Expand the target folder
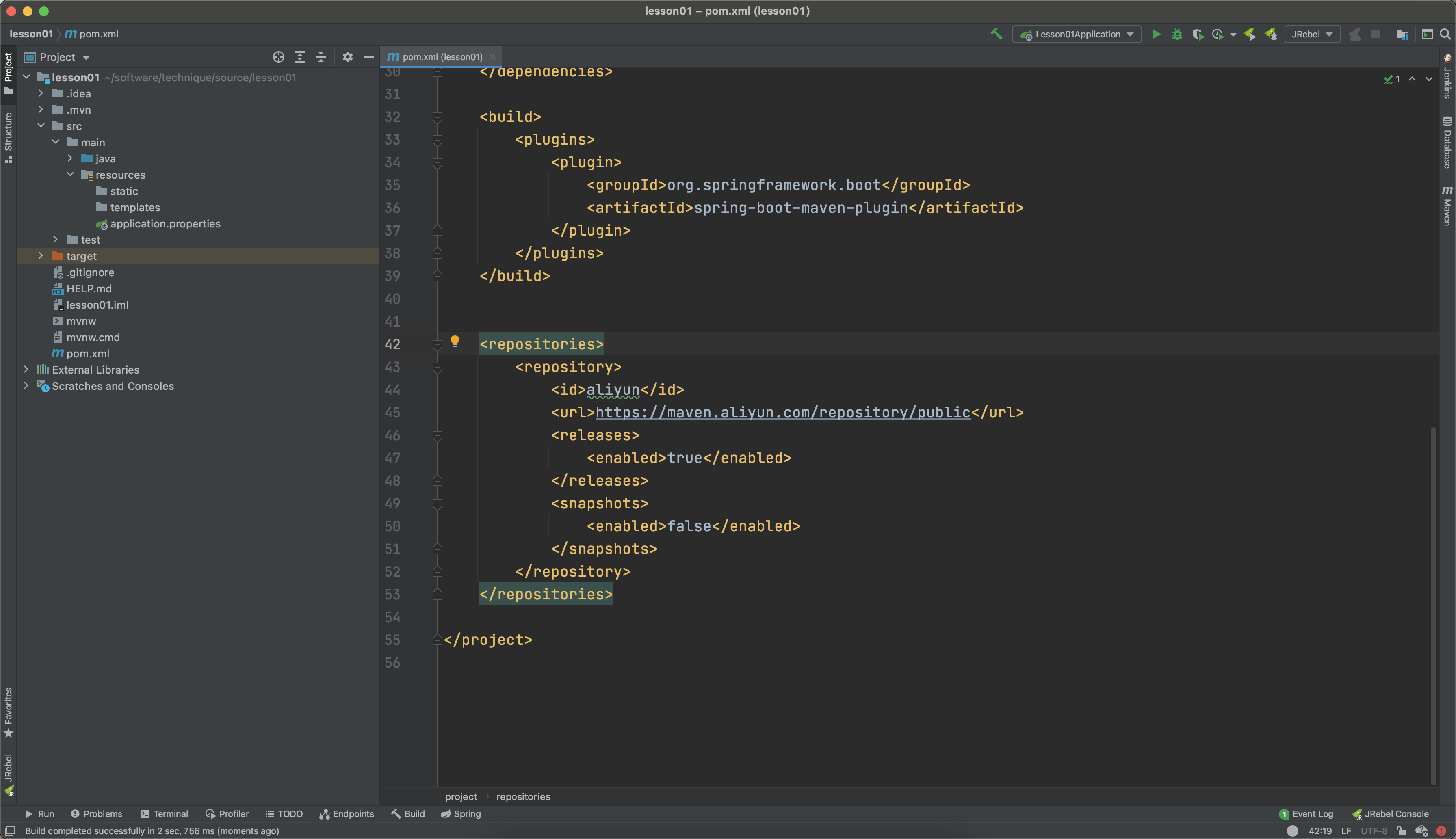 pos(40,255)
